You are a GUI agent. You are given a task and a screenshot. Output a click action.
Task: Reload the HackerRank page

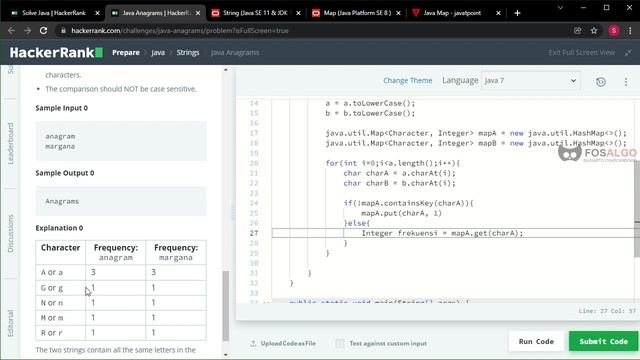tap(44, 31)
